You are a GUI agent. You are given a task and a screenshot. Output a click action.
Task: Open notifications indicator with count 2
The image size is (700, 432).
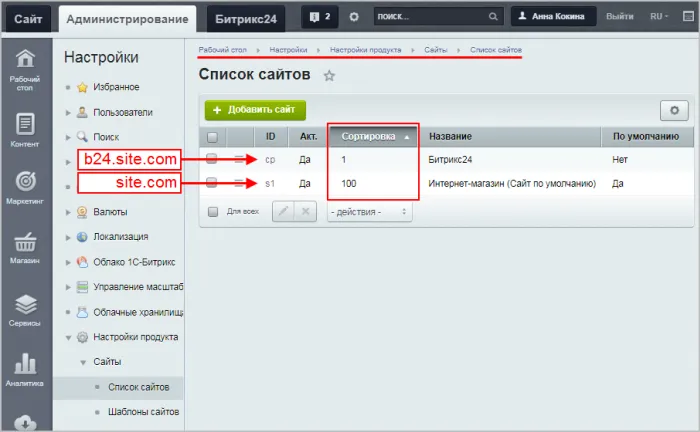(x=320, y=17)
